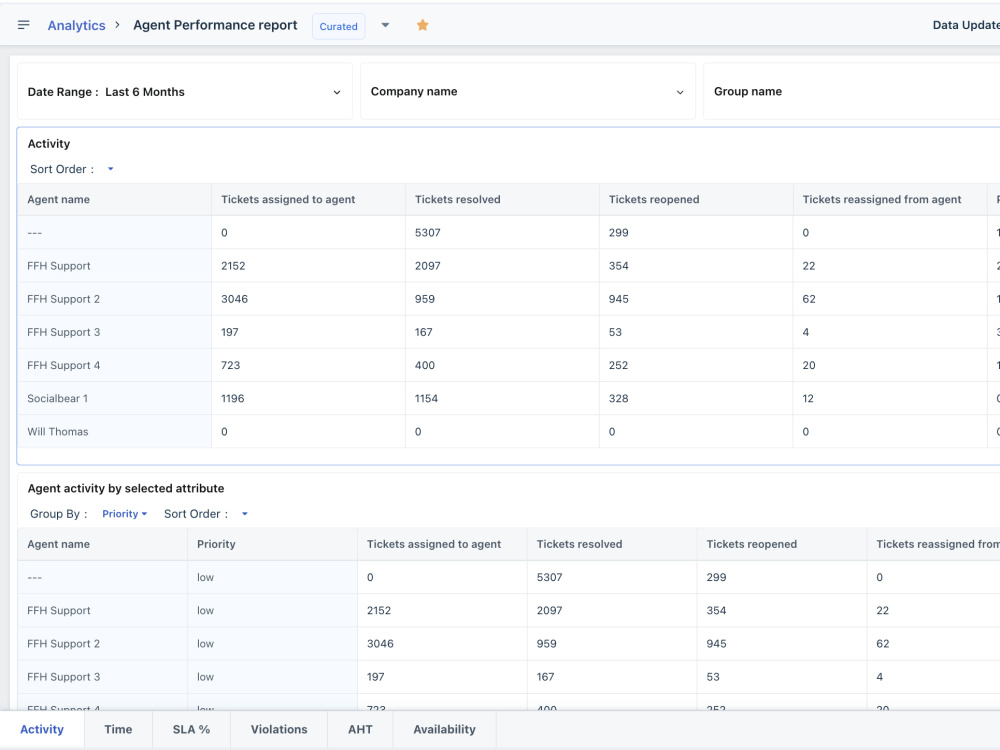Open the Group name filter
The height and width of the screenshot is (750, 1000).
point(851,91)
